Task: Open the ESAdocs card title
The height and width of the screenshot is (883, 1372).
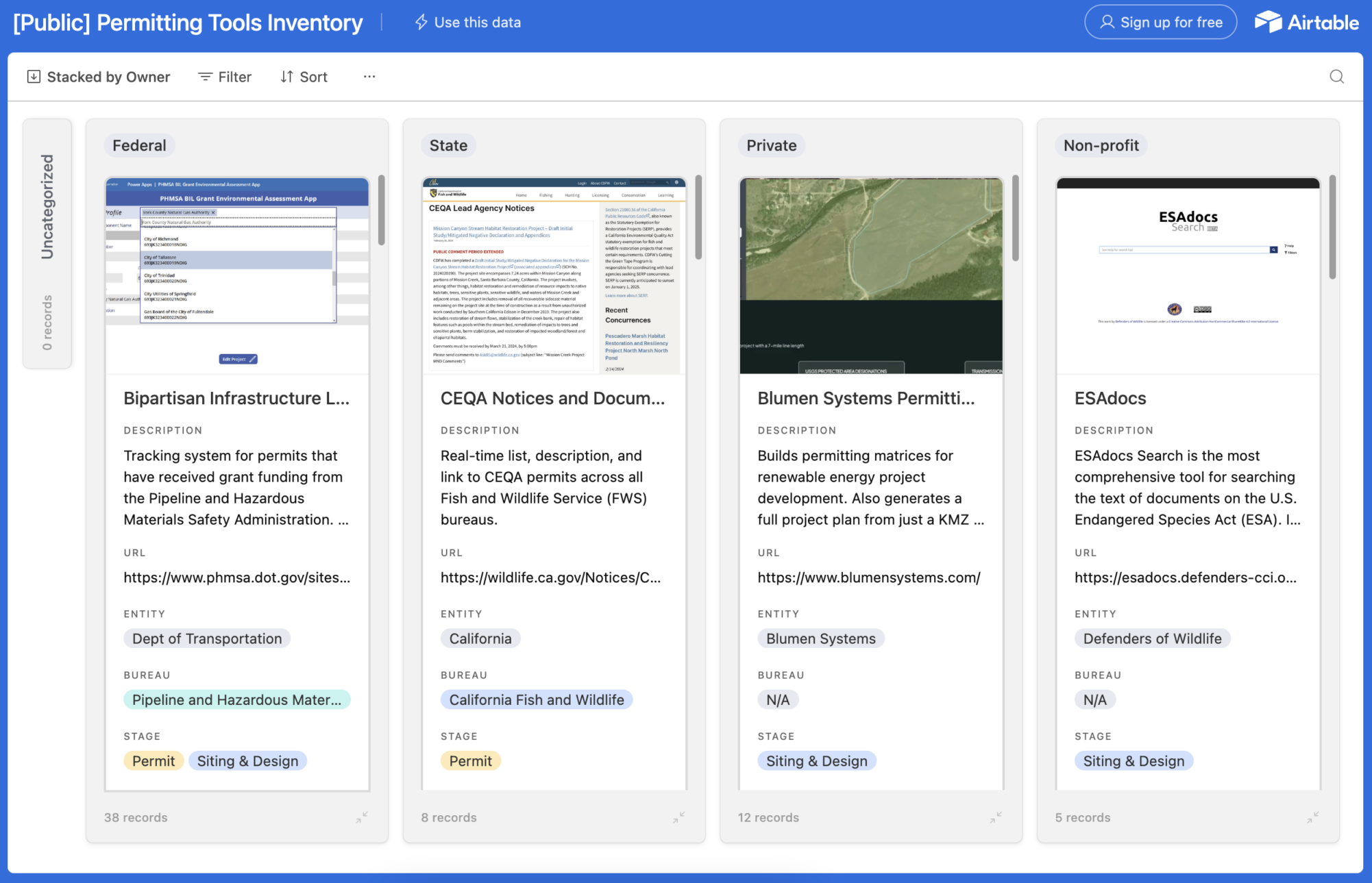Action: coord(1110,398)
